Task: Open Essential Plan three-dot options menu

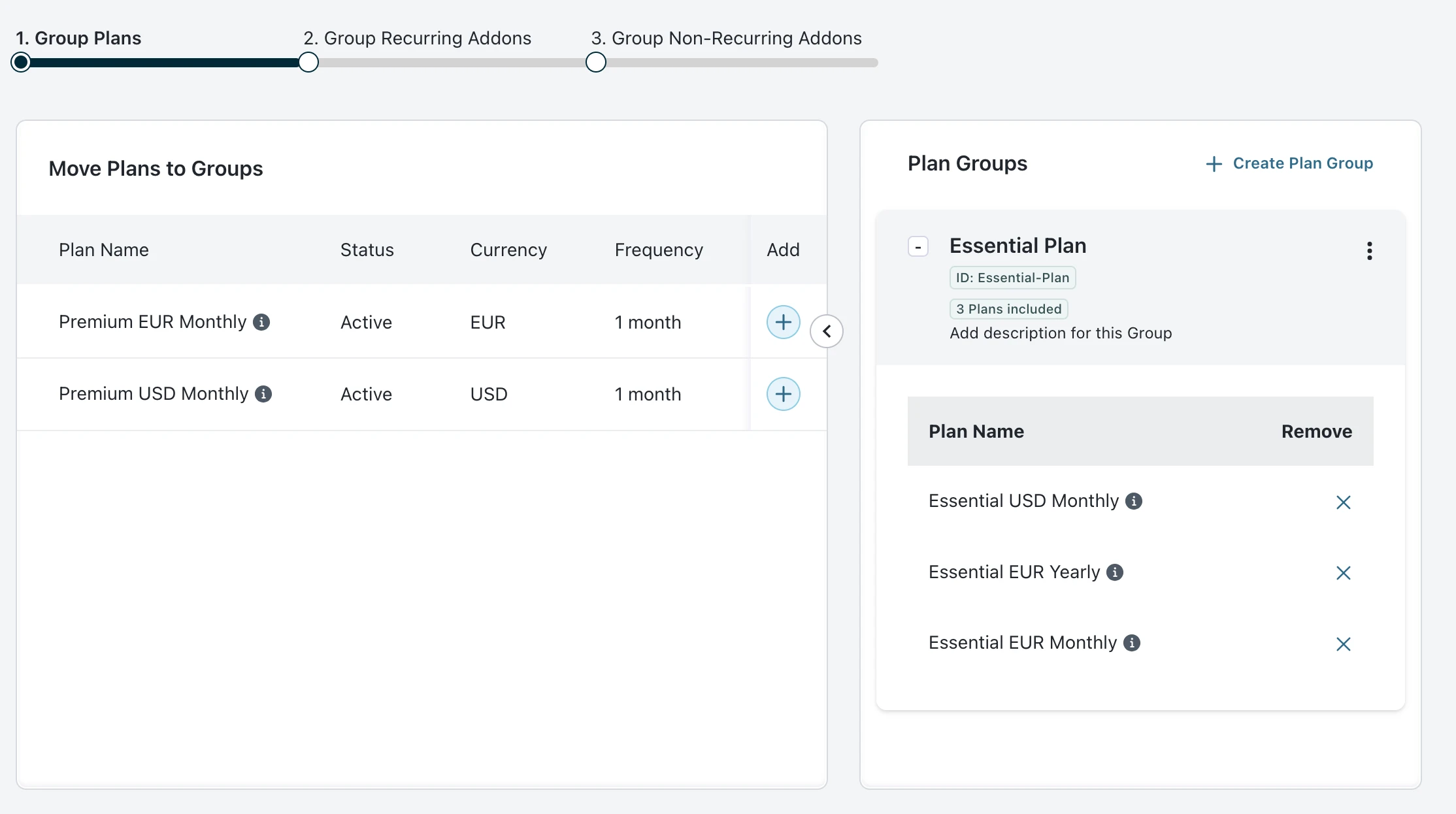Action: (x=1369, y=251)
